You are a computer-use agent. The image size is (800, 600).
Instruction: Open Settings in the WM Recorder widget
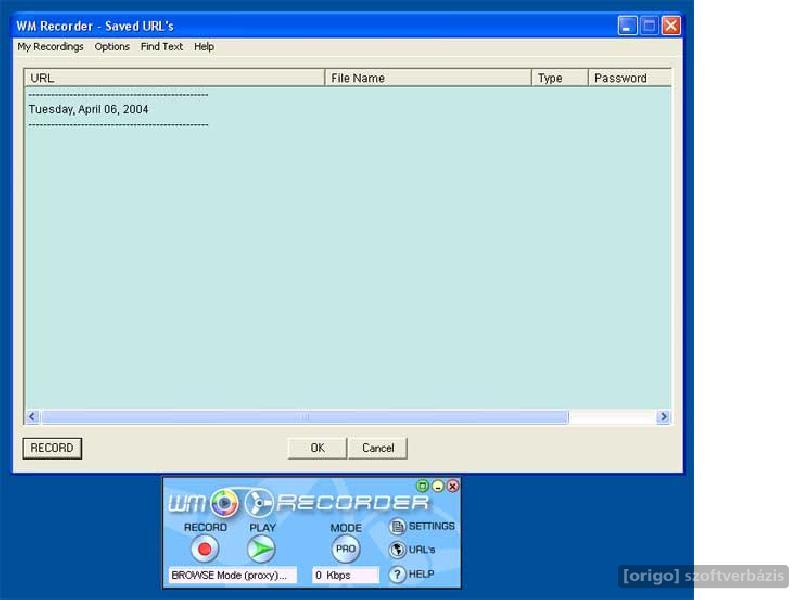[x=422, y=526]
